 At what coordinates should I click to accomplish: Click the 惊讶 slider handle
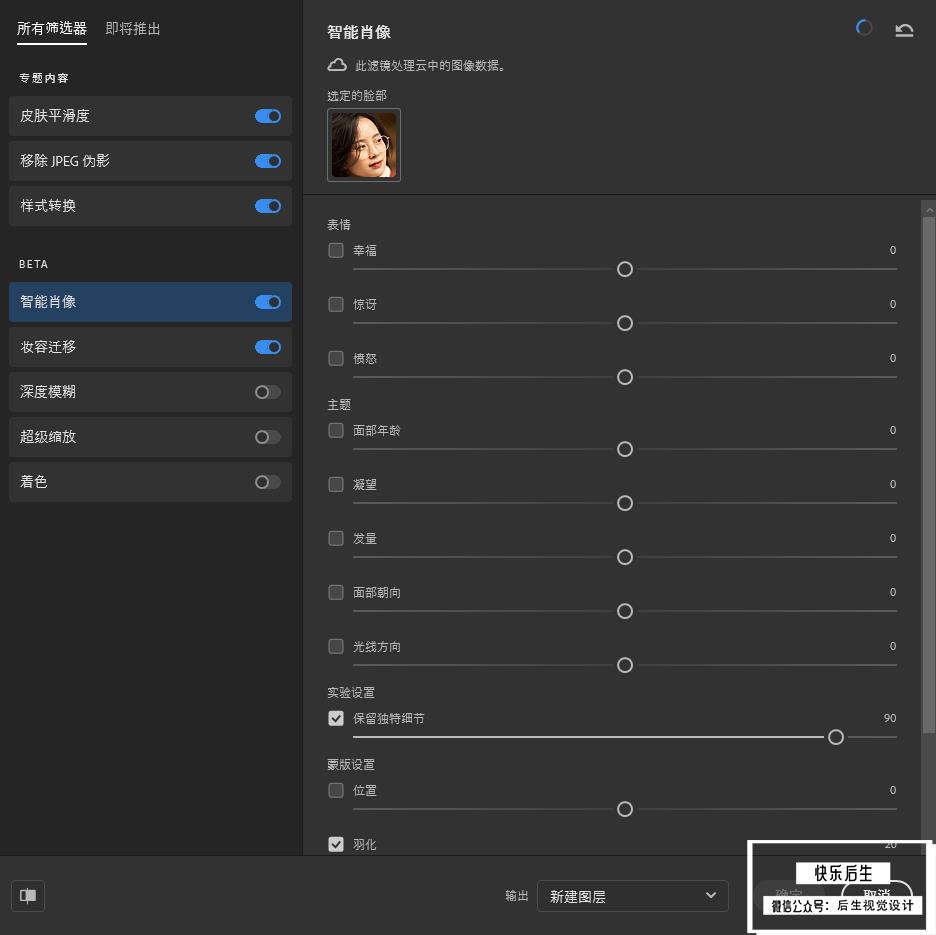coord(625,324)
